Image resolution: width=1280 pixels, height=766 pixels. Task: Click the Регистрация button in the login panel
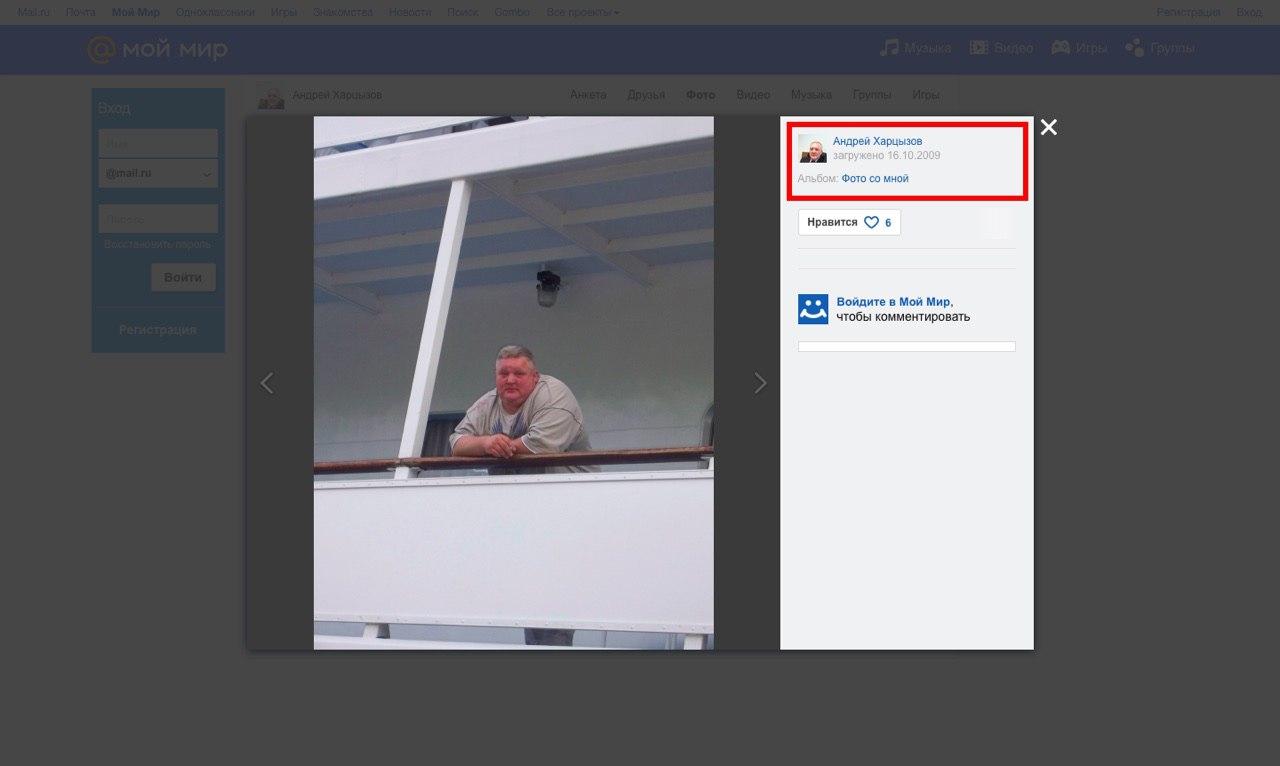pos(158,329)
